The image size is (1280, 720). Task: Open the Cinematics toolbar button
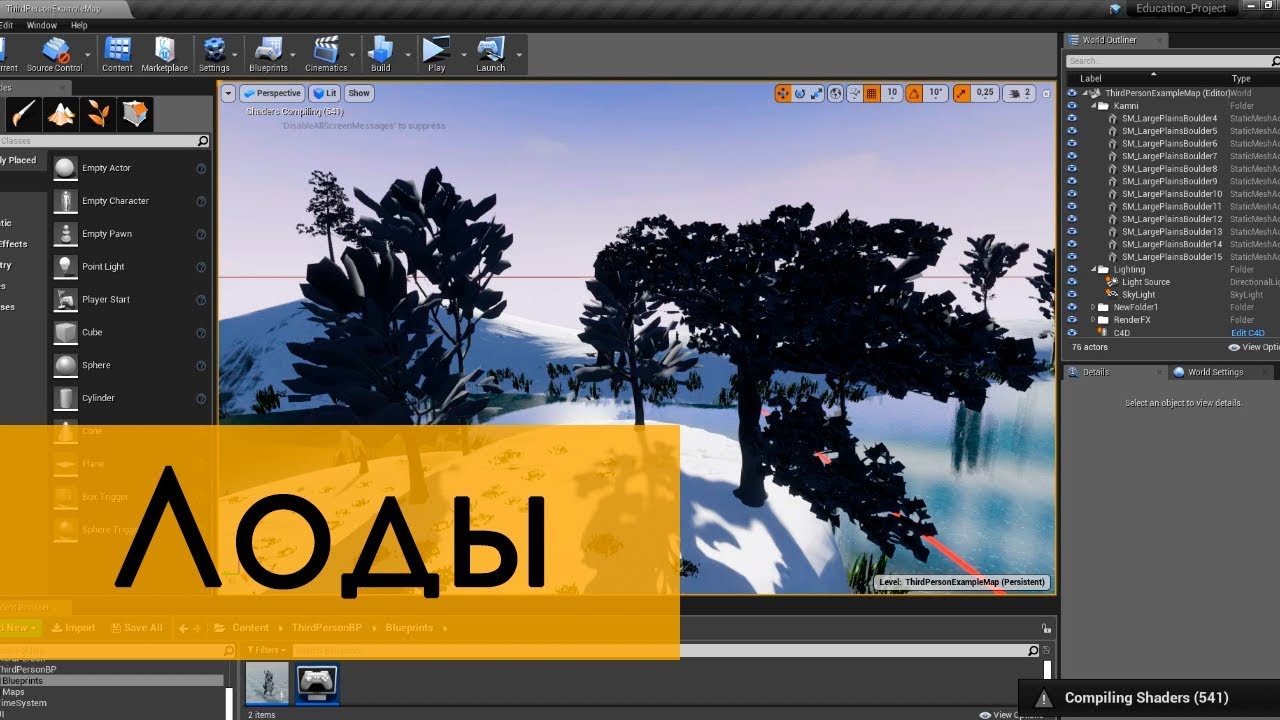pyautogui.click(x=326, y=54)
